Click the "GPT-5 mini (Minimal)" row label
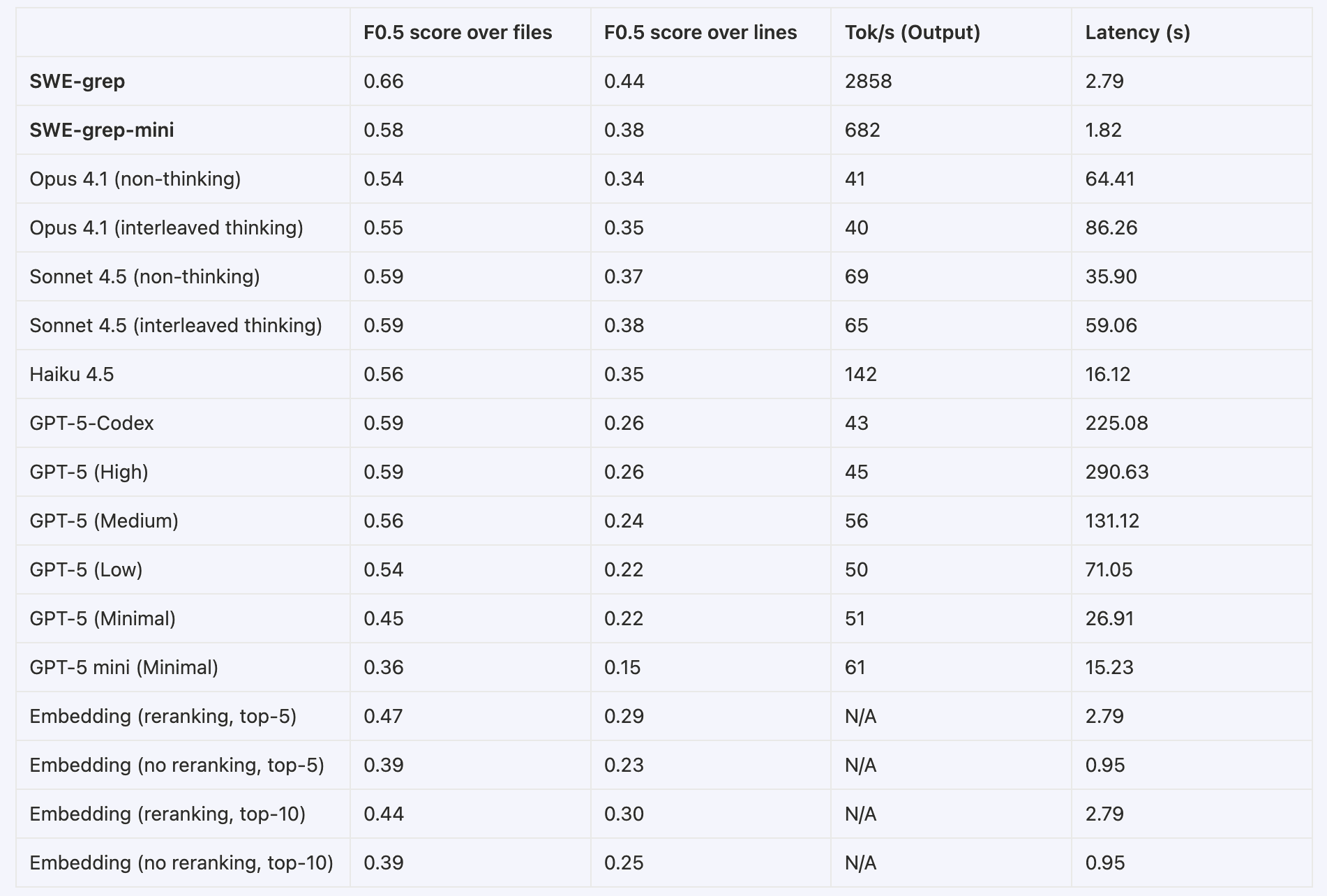This screenshot has height=896, width=1327. [x=124, y=668]
